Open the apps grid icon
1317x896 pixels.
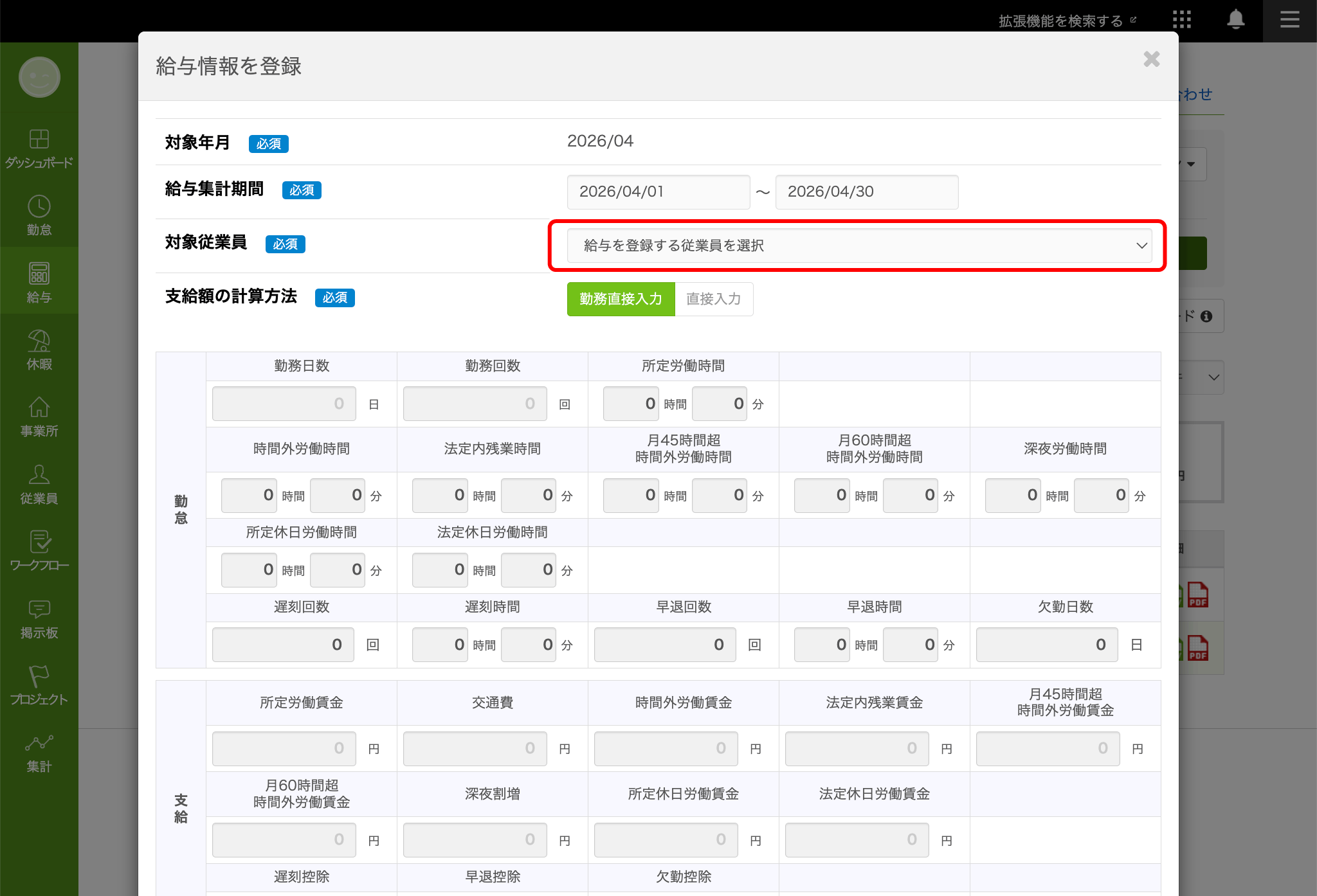click(x=1181, y=20)
